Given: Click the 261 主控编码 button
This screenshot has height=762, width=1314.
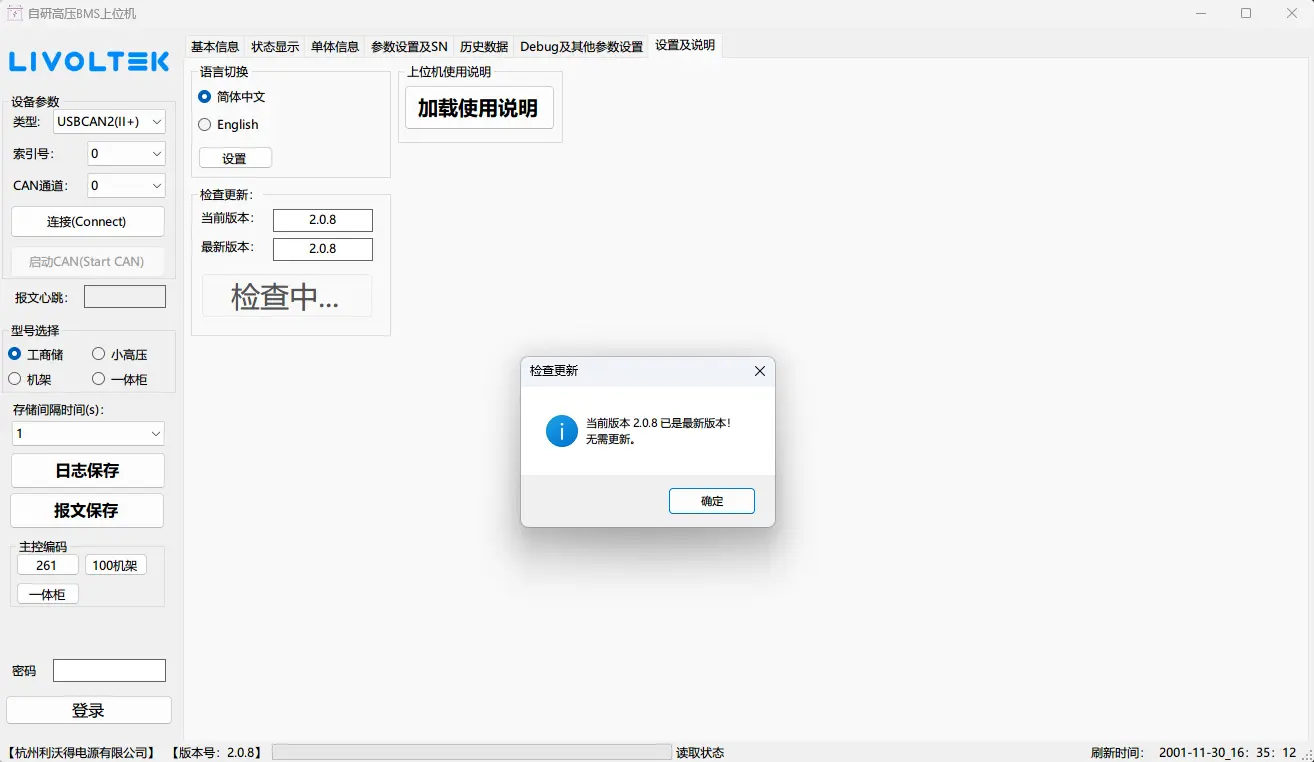Looking at the screenshot, I should [x=47, y=566].
